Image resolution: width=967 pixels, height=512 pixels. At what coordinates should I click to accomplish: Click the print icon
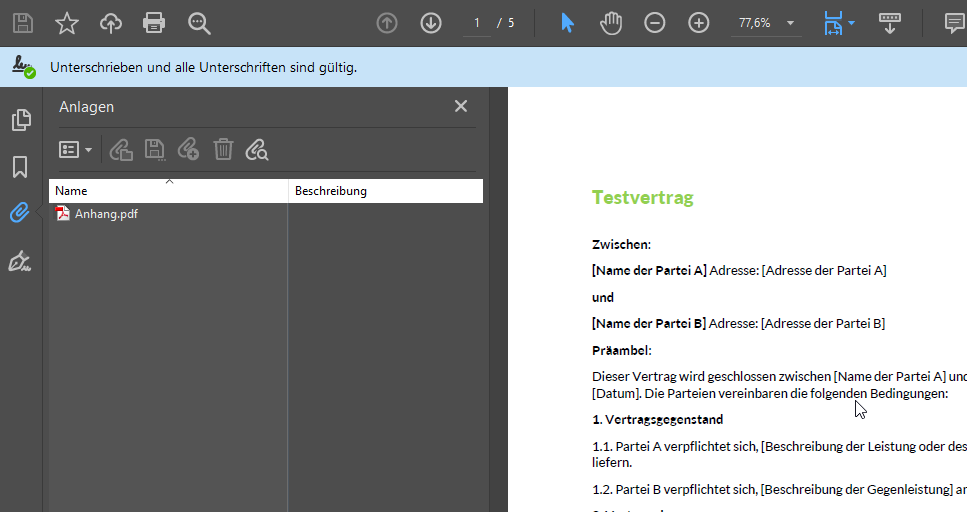coord(154,23)
